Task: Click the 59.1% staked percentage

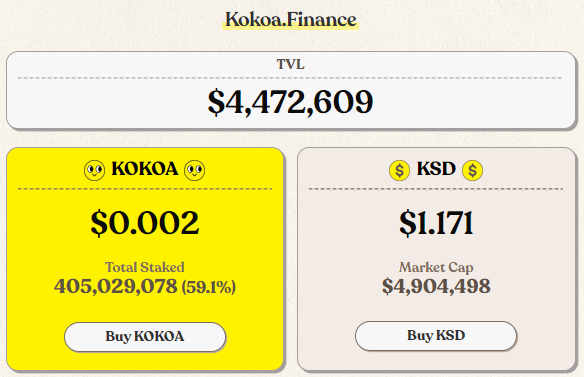Action: tap(209, 287)
